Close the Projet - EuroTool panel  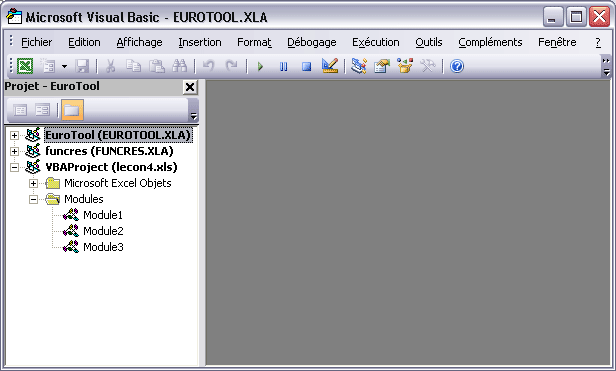(190, 87)
